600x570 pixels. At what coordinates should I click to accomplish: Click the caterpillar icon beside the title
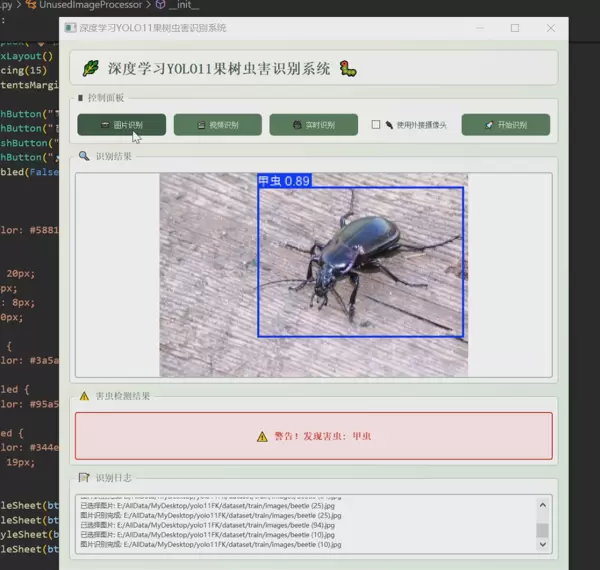pos(348,69)
